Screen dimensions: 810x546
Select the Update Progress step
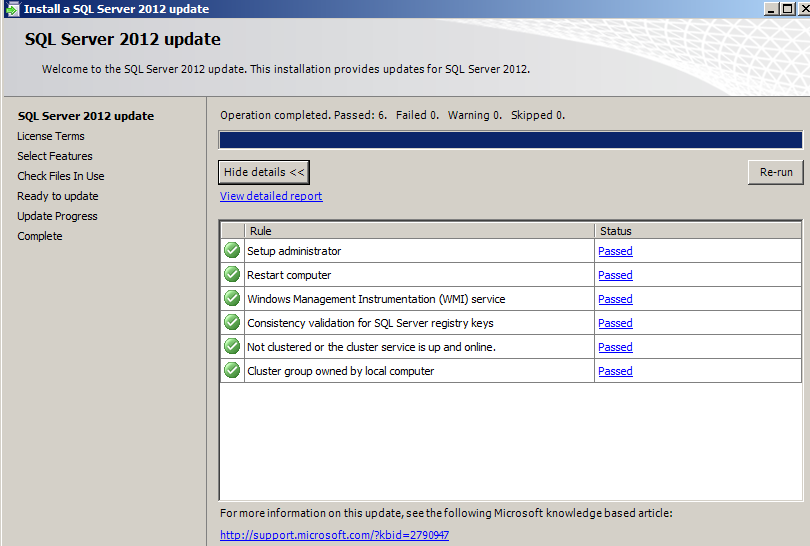coord(57,216)
